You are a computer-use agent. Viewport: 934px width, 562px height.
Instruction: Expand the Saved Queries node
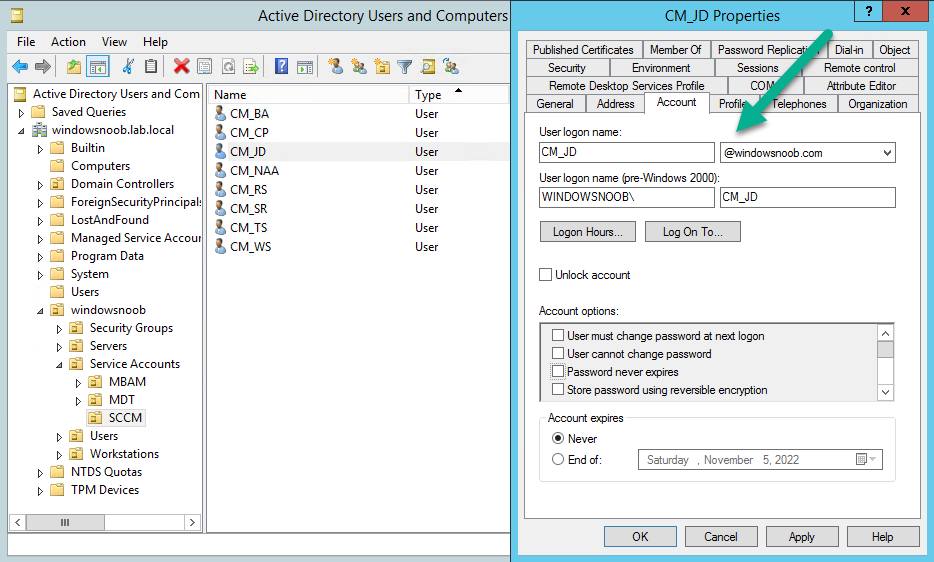tap(21, 113)
